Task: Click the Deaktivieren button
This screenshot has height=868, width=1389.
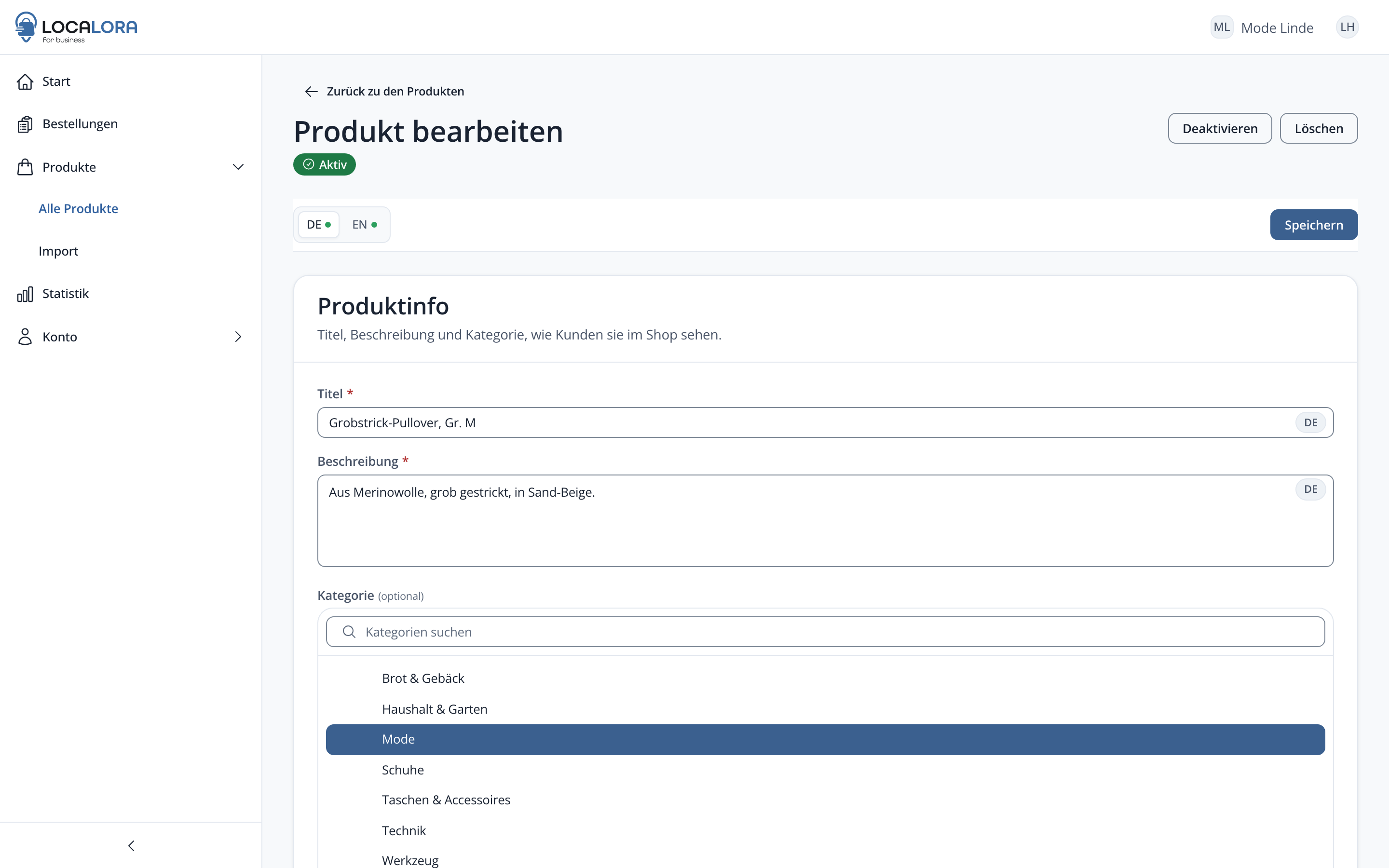Action: coord(1220,129)
